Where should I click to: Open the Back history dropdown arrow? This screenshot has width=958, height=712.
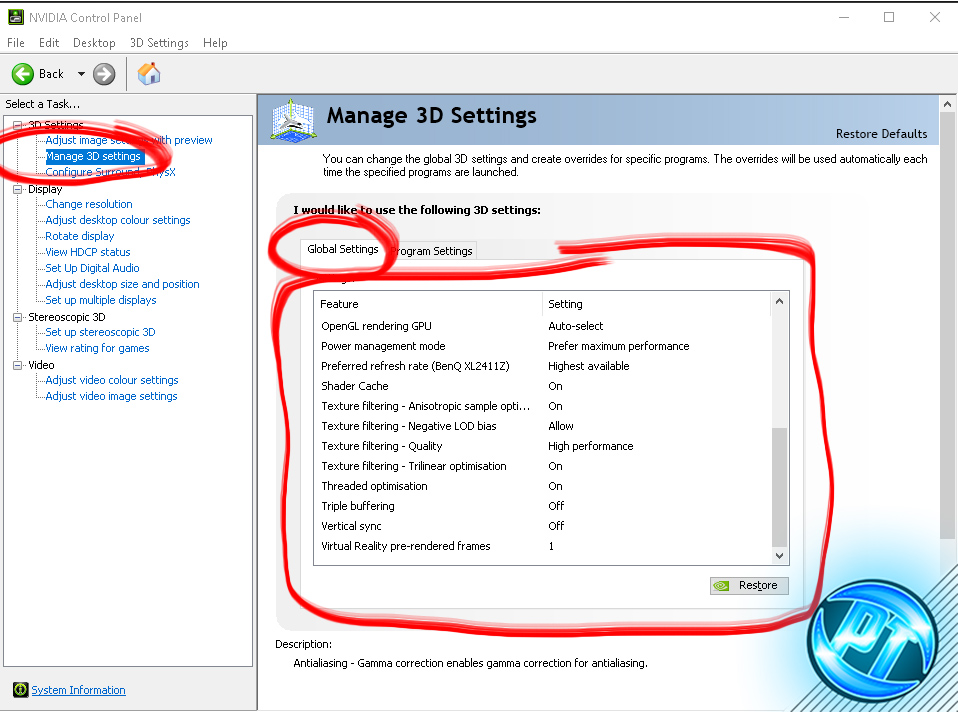(x=81, y=74)
